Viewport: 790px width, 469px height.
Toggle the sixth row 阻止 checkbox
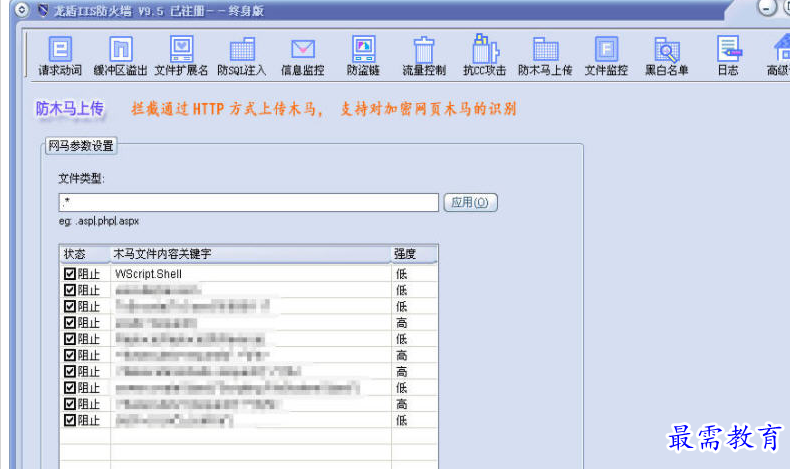pyautogui.click(x=70, y=355)
